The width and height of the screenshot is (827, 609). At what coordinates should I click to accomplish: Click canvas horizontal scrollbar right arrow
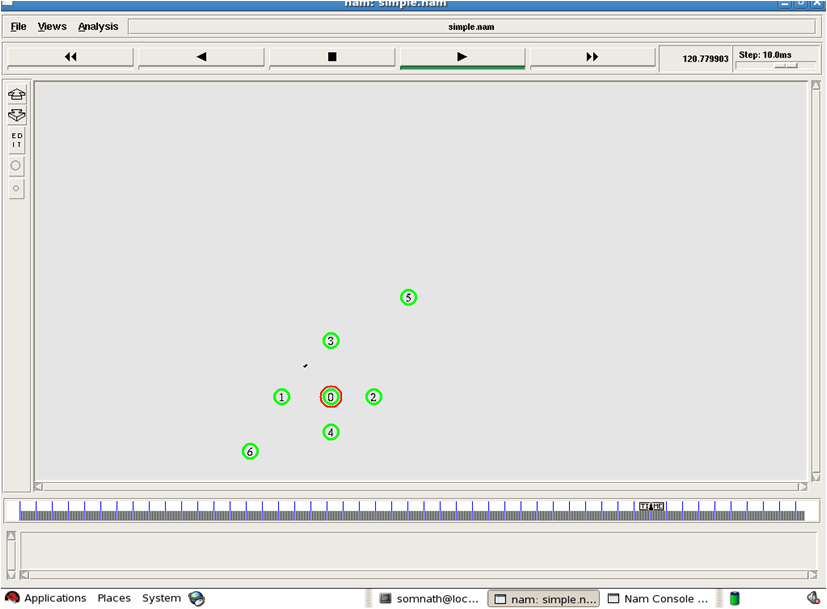803,487
